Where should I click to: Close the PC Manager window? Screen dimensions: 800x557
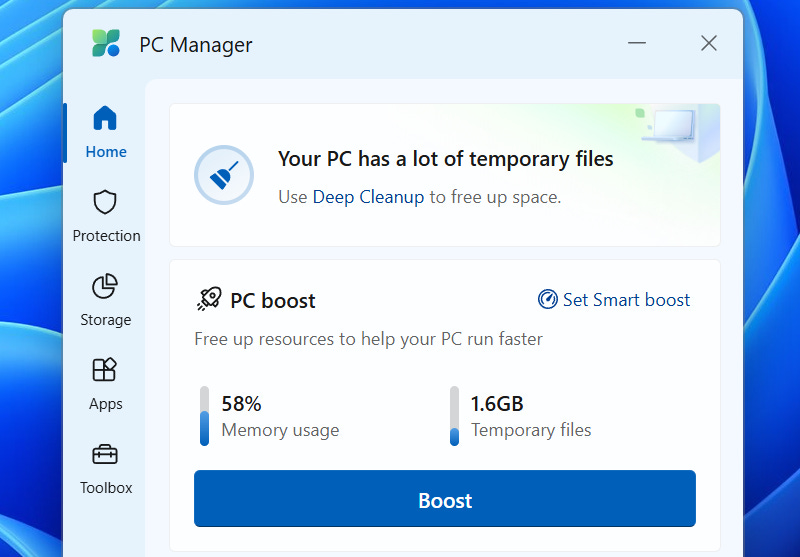point(709,43)
